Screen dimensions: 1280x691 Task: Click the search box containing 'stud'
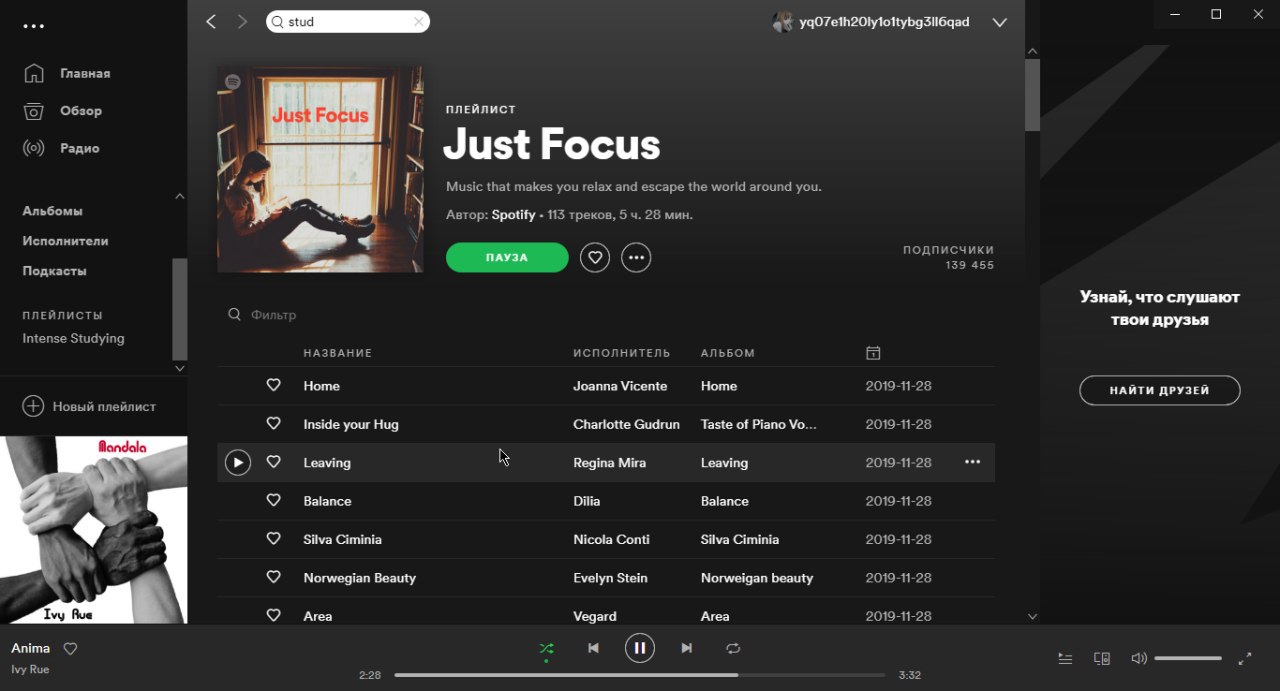[348, 22]
